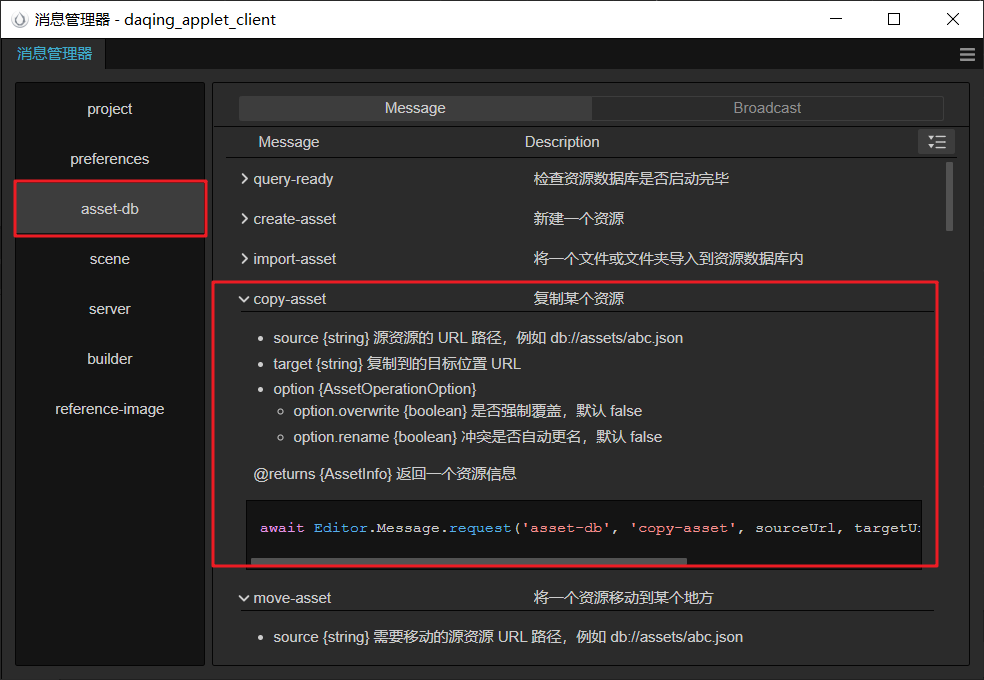
Task: Click description '检查资源数据库是否启动完毕'
Action: click(631, 179)
